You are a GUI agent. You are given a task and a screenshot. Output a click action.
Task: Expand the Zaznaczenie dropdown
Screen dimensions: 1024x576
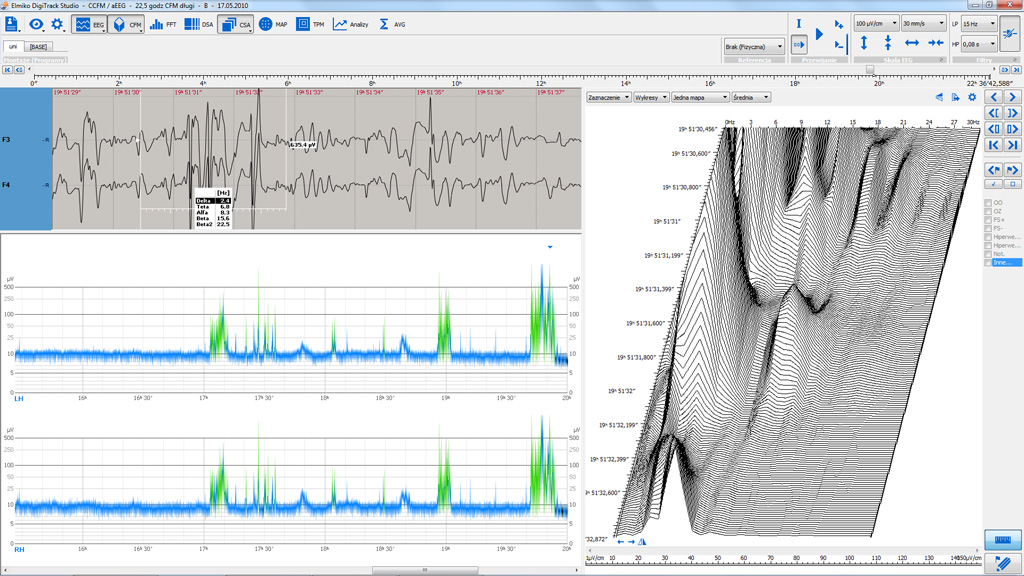pyautogui.click(x=609, y=97)
